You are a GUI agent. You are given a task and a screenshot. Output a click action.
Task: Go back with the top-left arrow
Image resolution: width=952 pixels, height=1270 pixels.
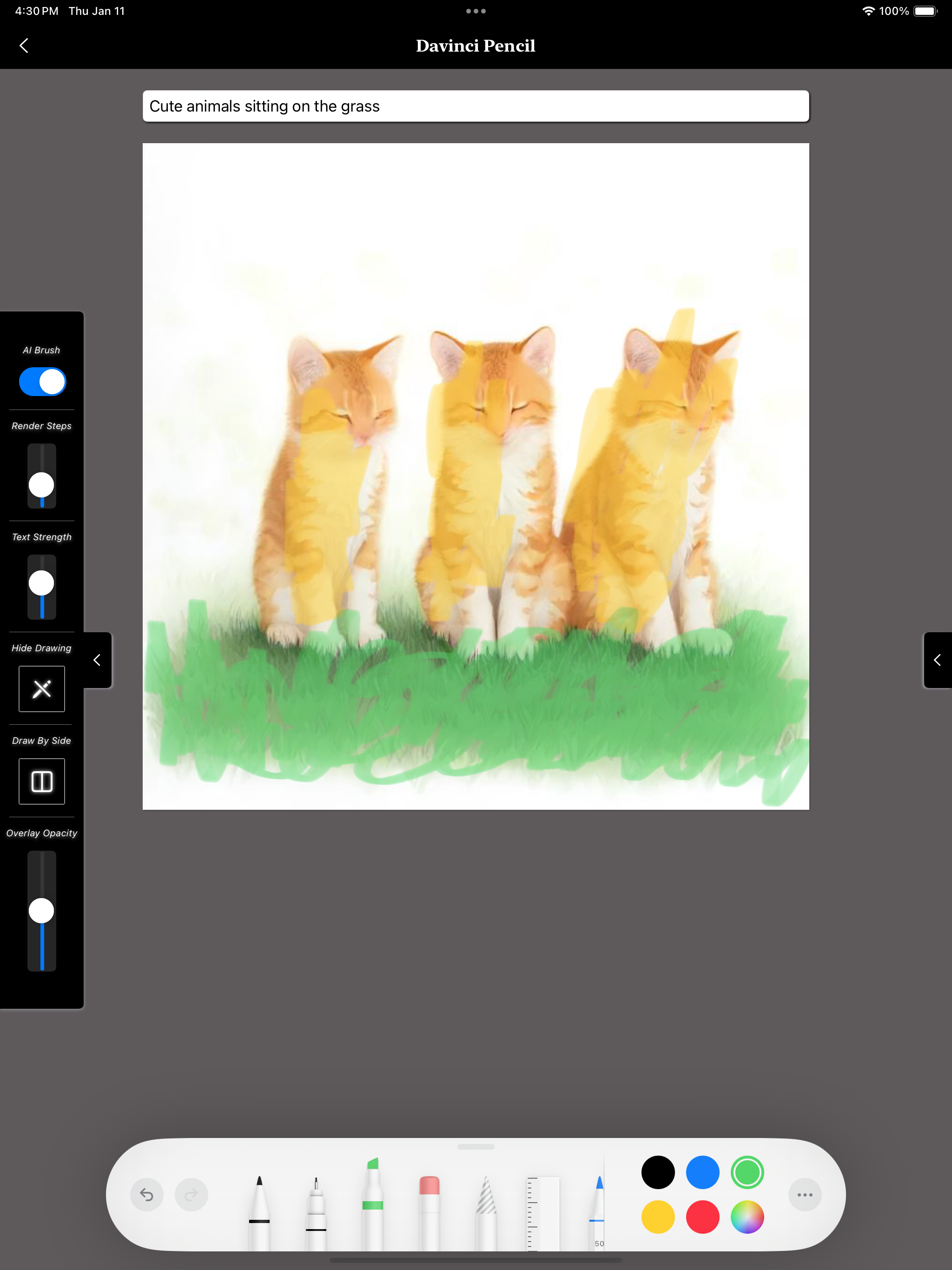24,46
